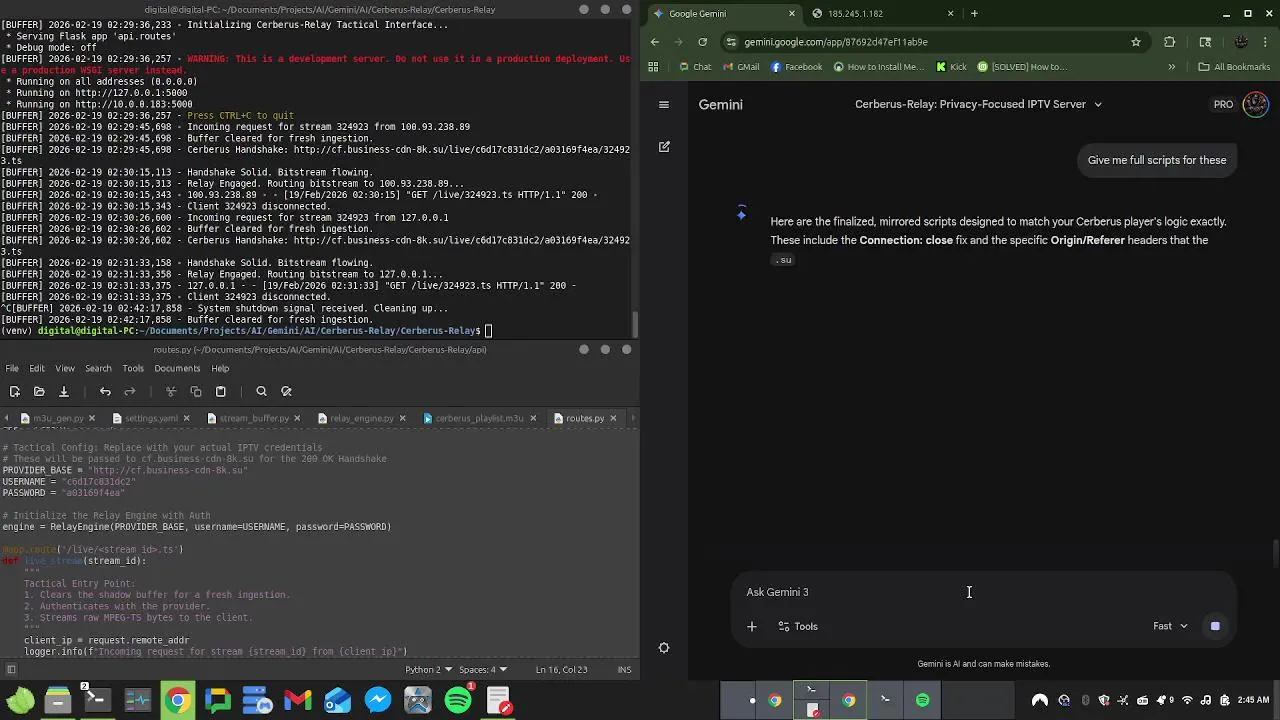Screen dimensions: 1280x720
Task: Open Wi-Fi network tray icon
Action: click(1187, 700)
